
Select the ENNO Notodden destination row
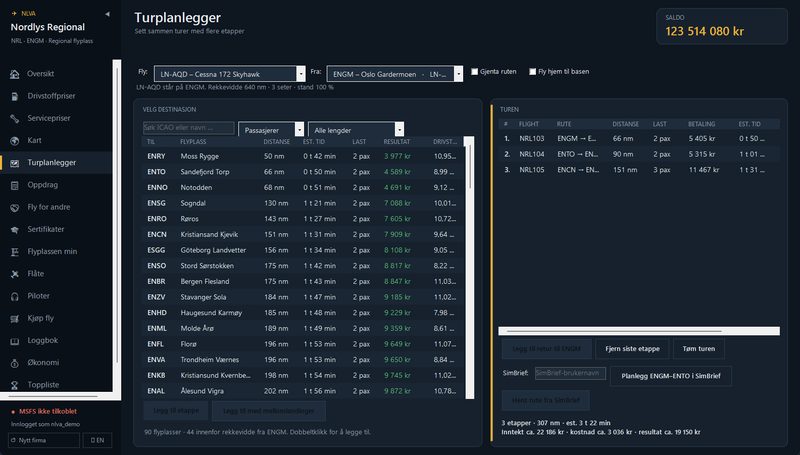[302, 188]
